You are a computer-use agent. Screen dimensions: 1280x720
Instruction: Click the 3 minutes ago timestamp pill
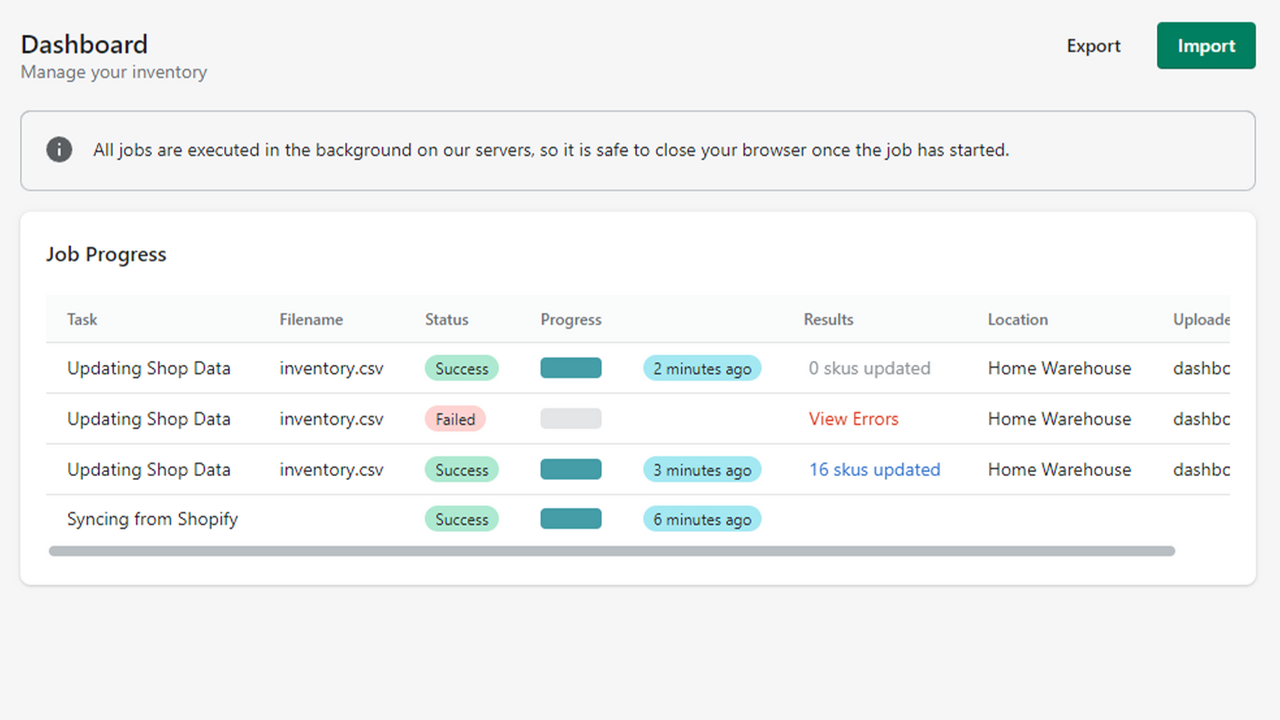pyautogui.click(x=702, y=469)
